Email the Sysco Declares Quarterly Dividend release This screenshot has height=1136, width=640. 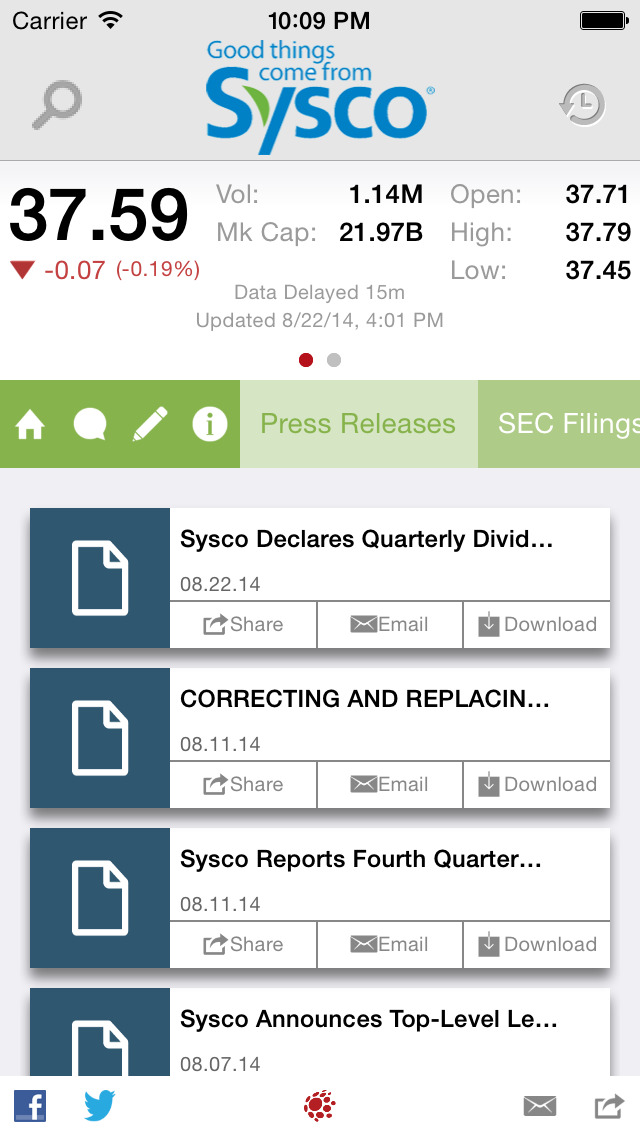[390, 625]
